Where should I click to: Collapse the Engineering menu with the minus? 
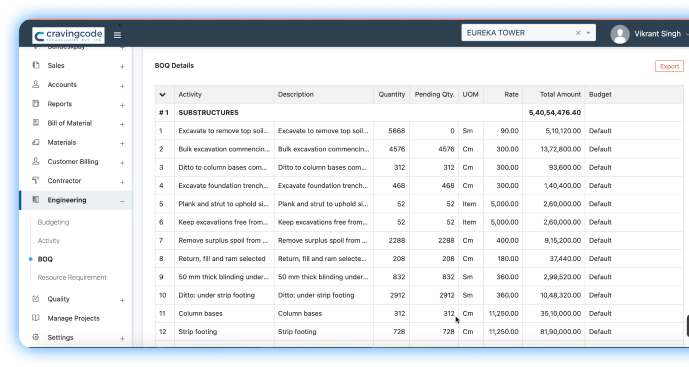[122, 201]
